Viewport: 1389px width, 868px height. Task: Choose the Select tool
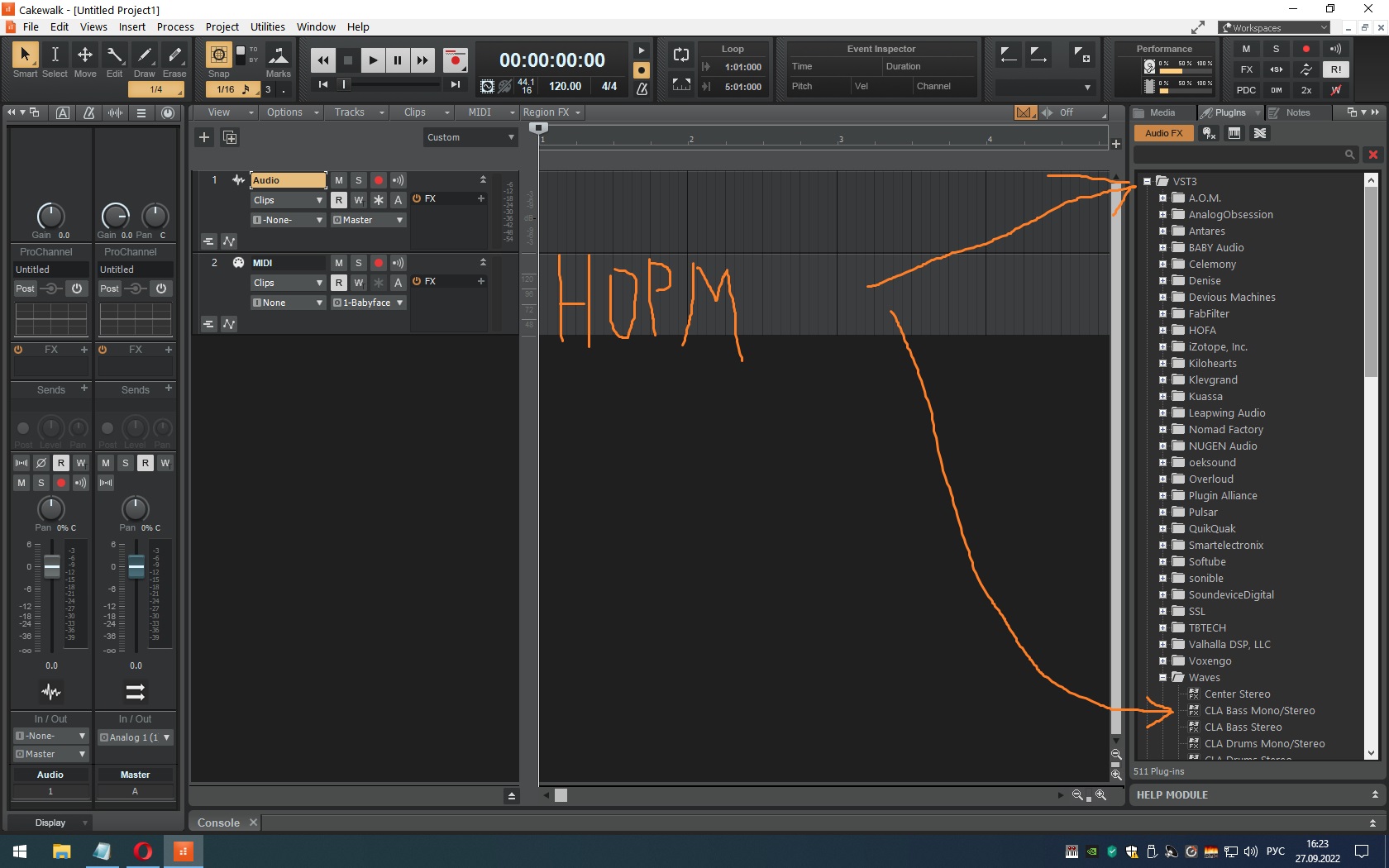point(55,55)
